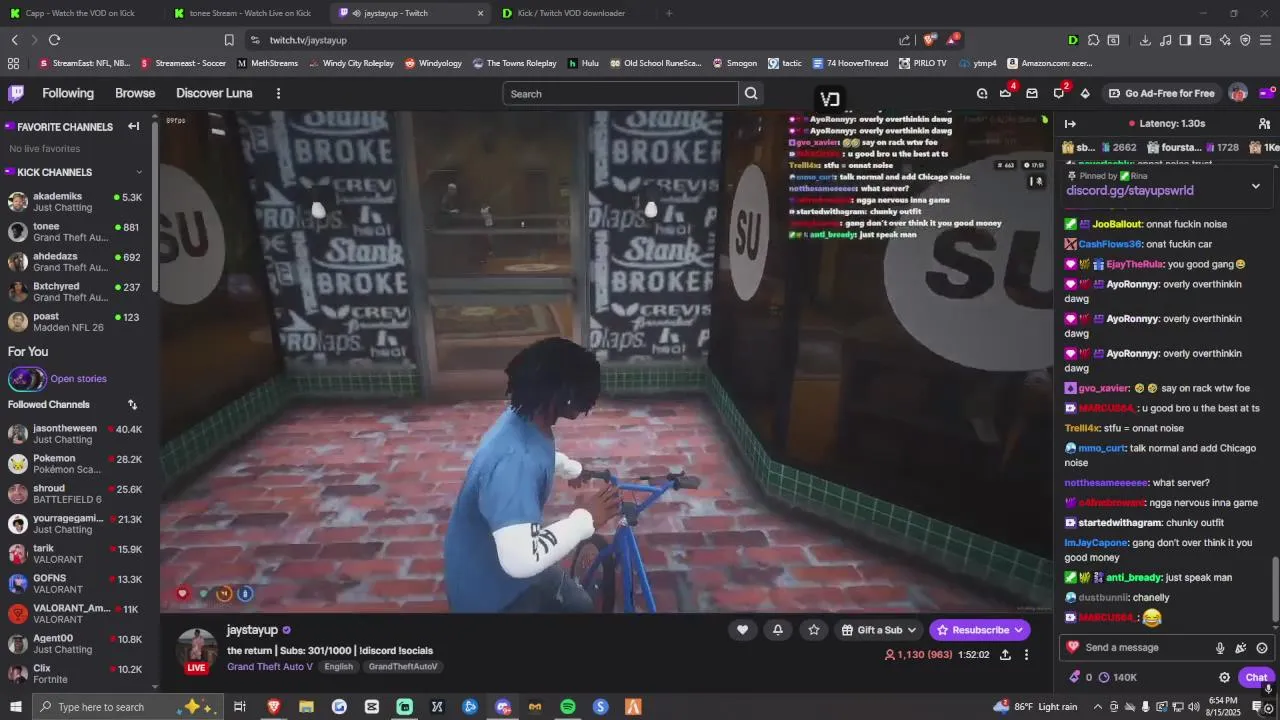Focus the Twitch search field
Screen dimensions: 1280x720
point(620,93)
